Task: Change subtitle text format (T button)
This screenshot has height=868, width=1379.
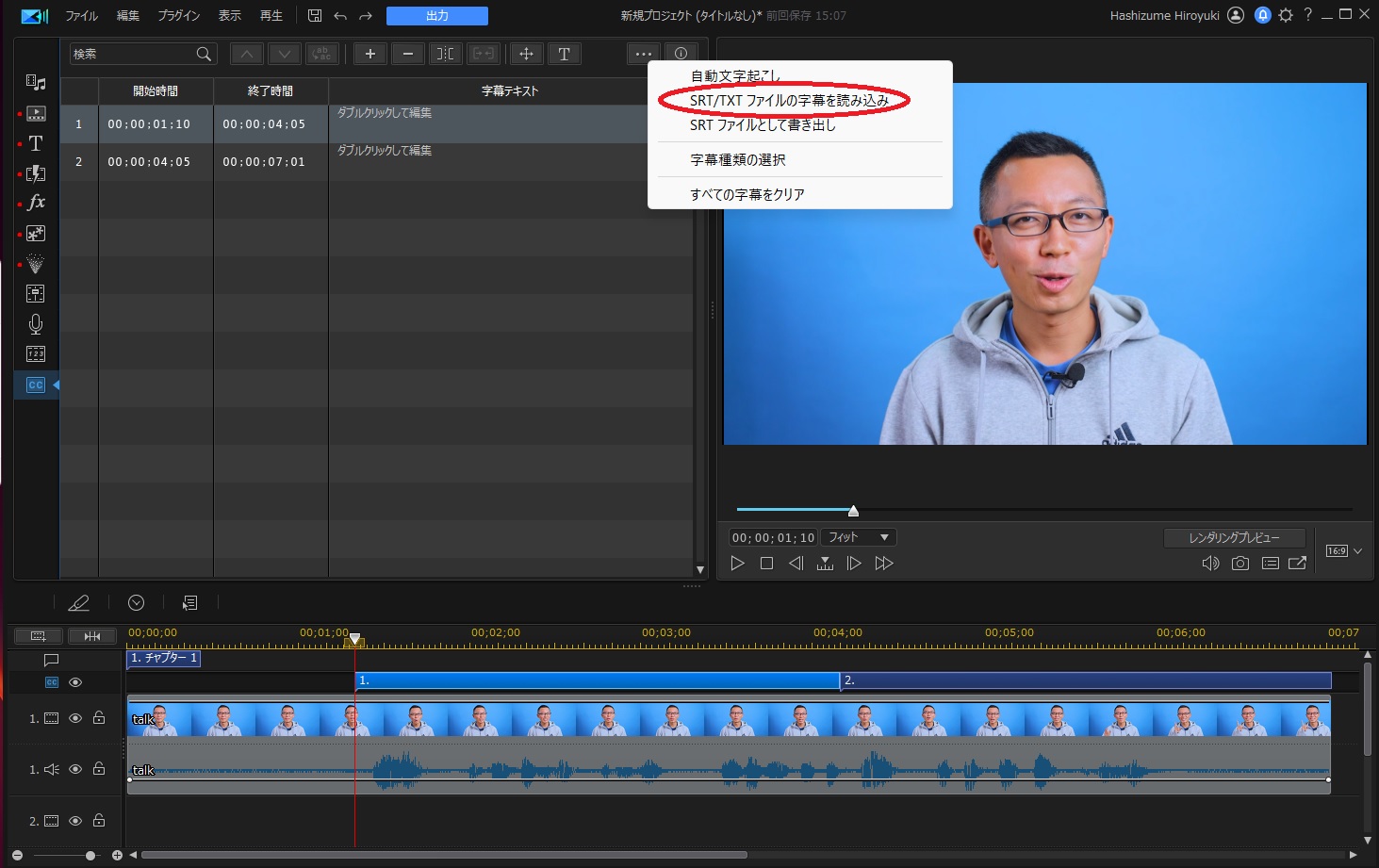Action: point(565,54)
